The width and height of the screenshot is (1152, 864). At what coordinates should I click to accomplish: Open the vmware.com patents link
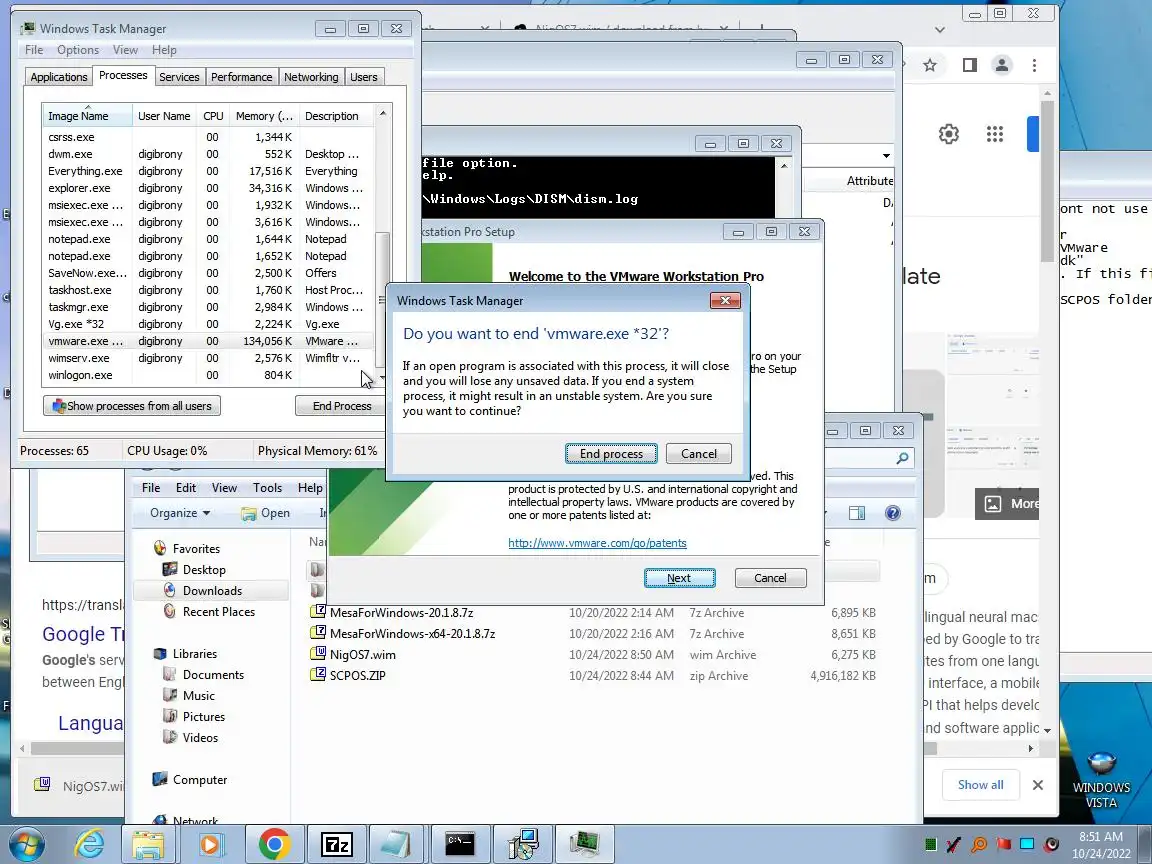click(597, 543)
